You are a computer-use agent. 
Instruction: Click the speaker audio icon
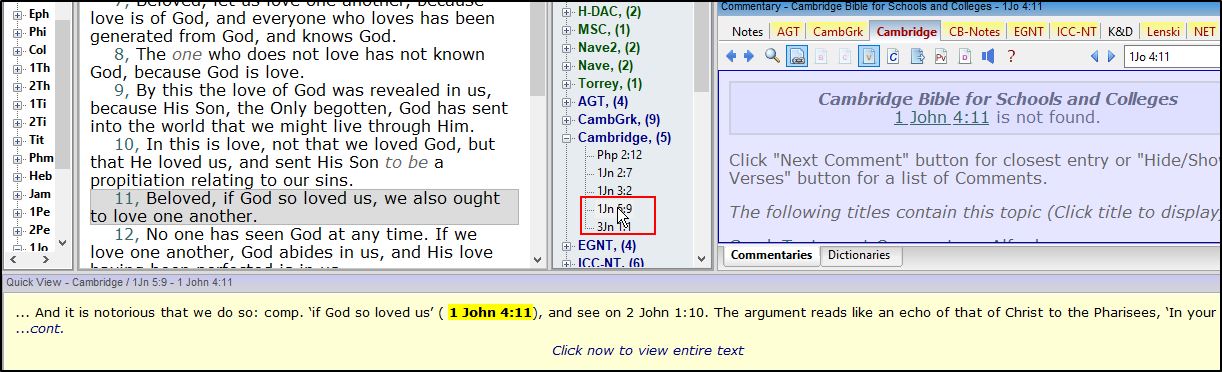pos(988,56)
